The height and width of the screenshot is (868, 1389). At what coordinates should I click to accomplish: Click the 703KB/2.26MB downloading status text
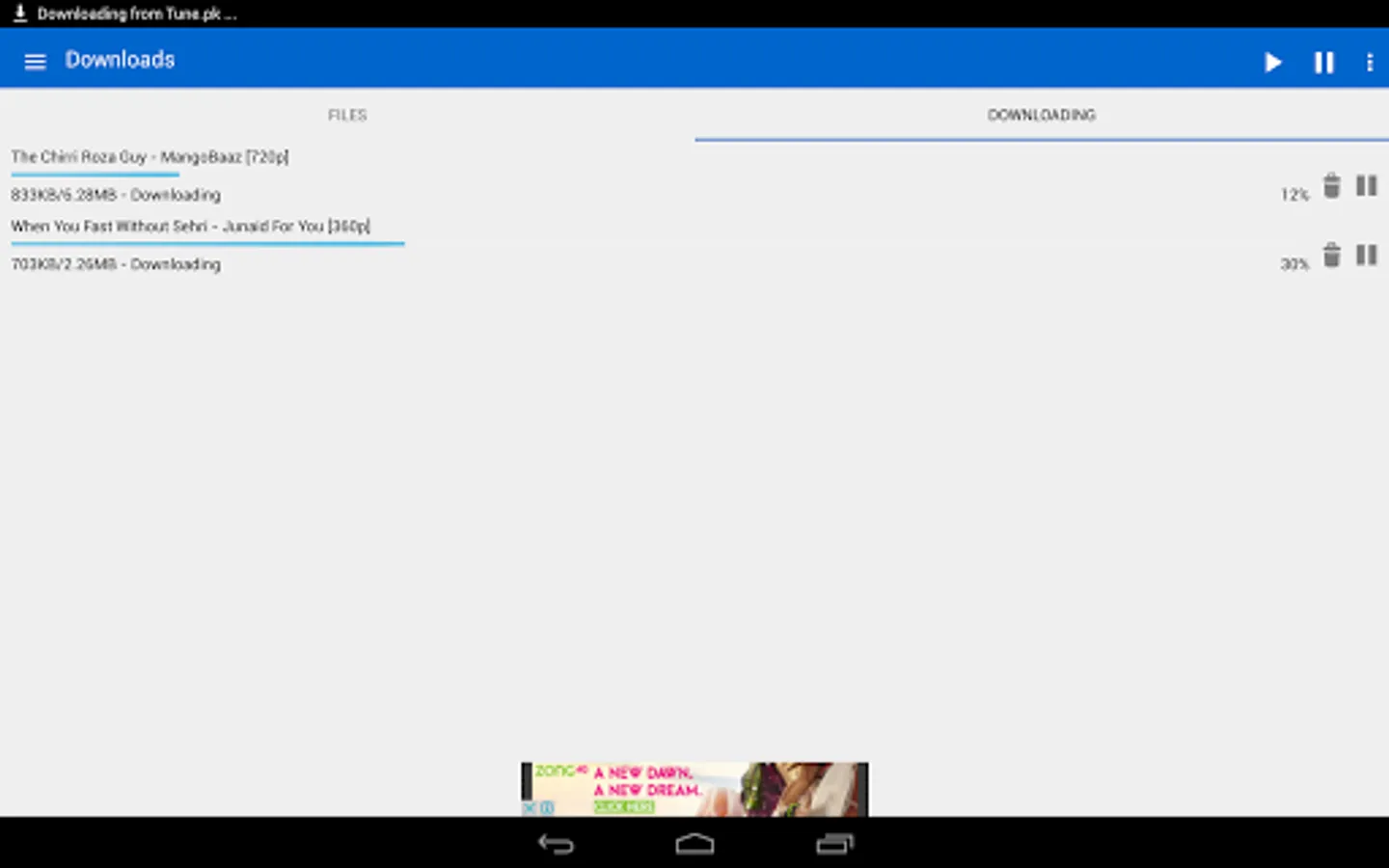[116, 264]
